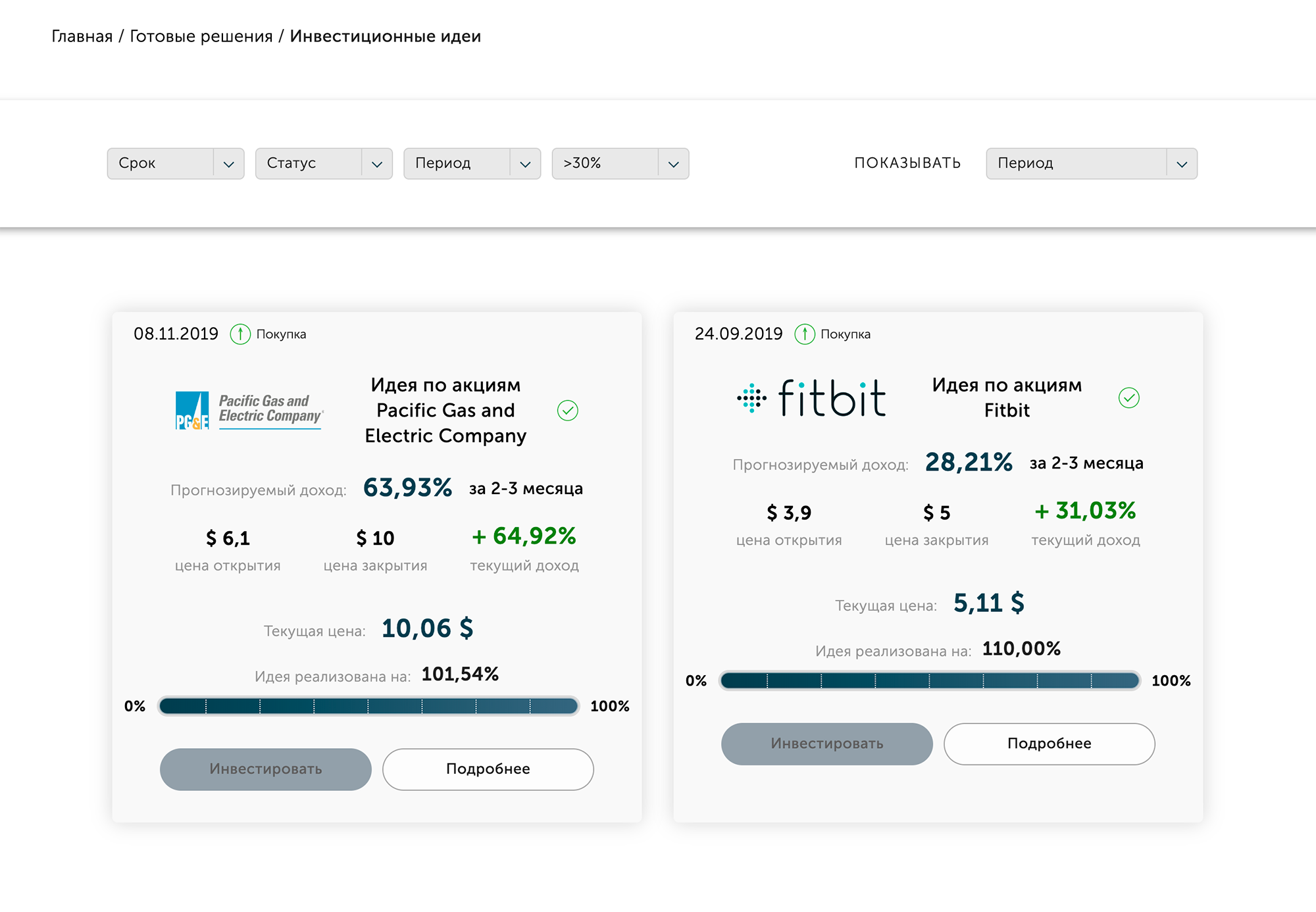Click Подробнее on Pacific Gas card
1316x912 pixels.
(x=488, y=769)
